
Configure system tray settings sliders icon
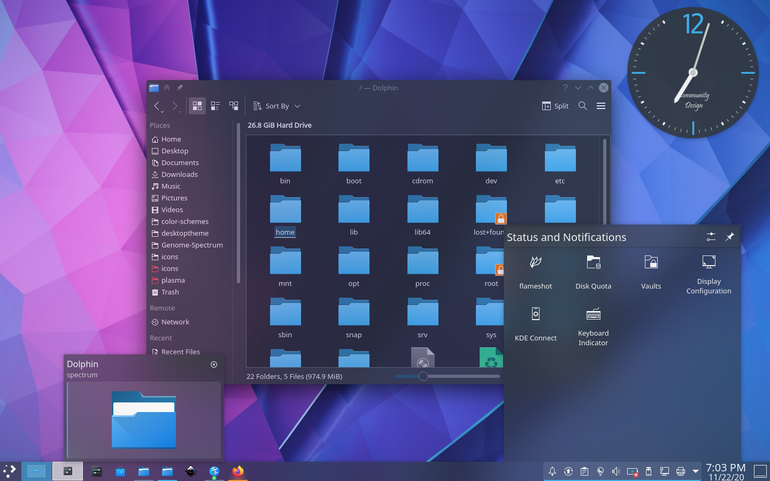coord(711,237)
